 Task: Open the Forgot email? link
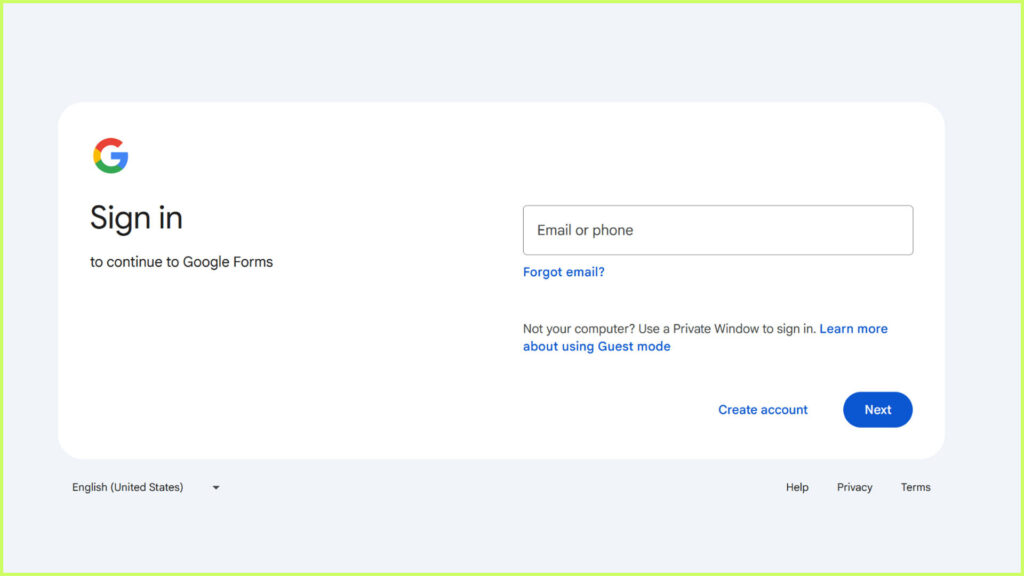(564, 272)
